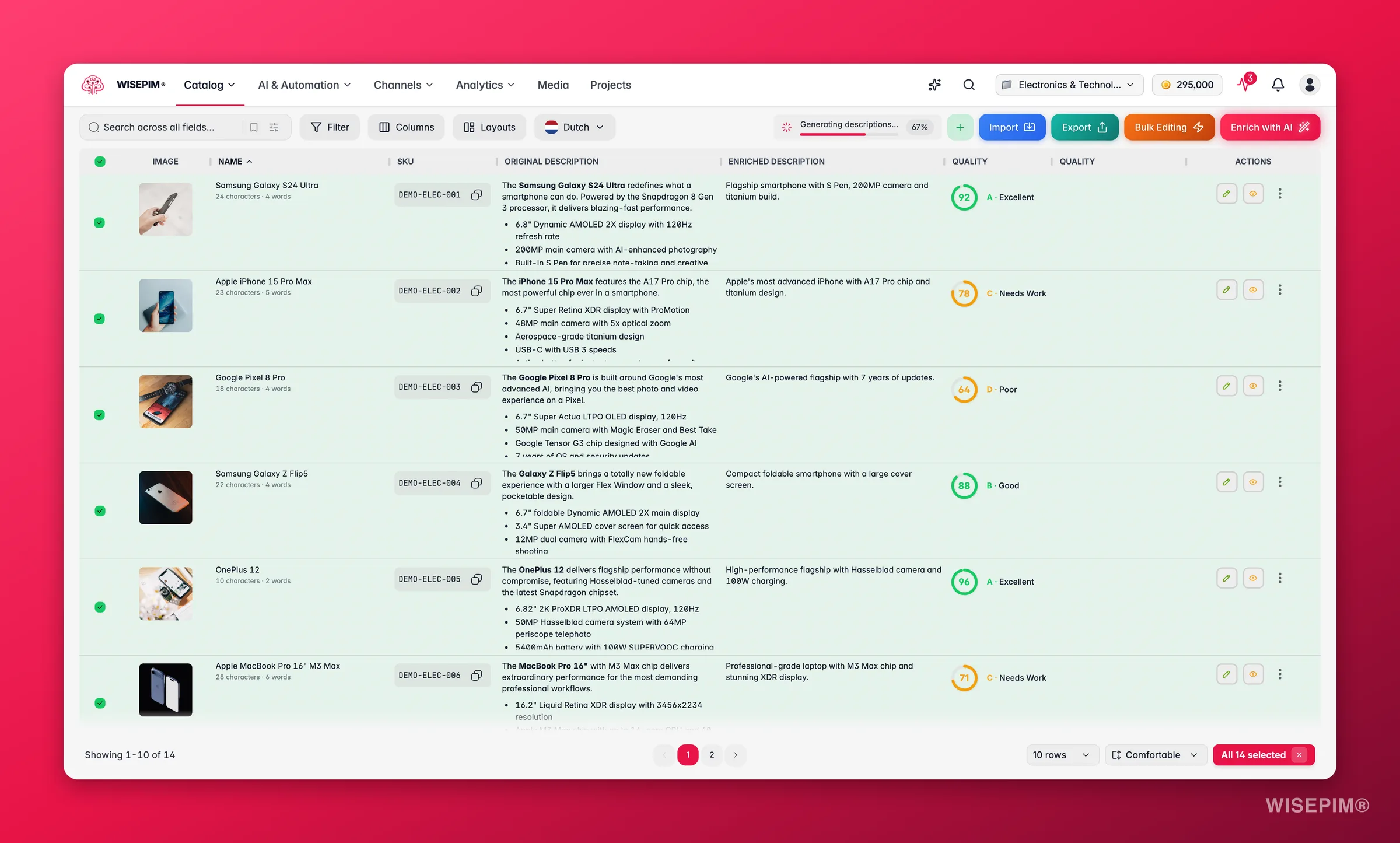Uncheck the Samsung Galaxy S24 Ultra row

100,222
